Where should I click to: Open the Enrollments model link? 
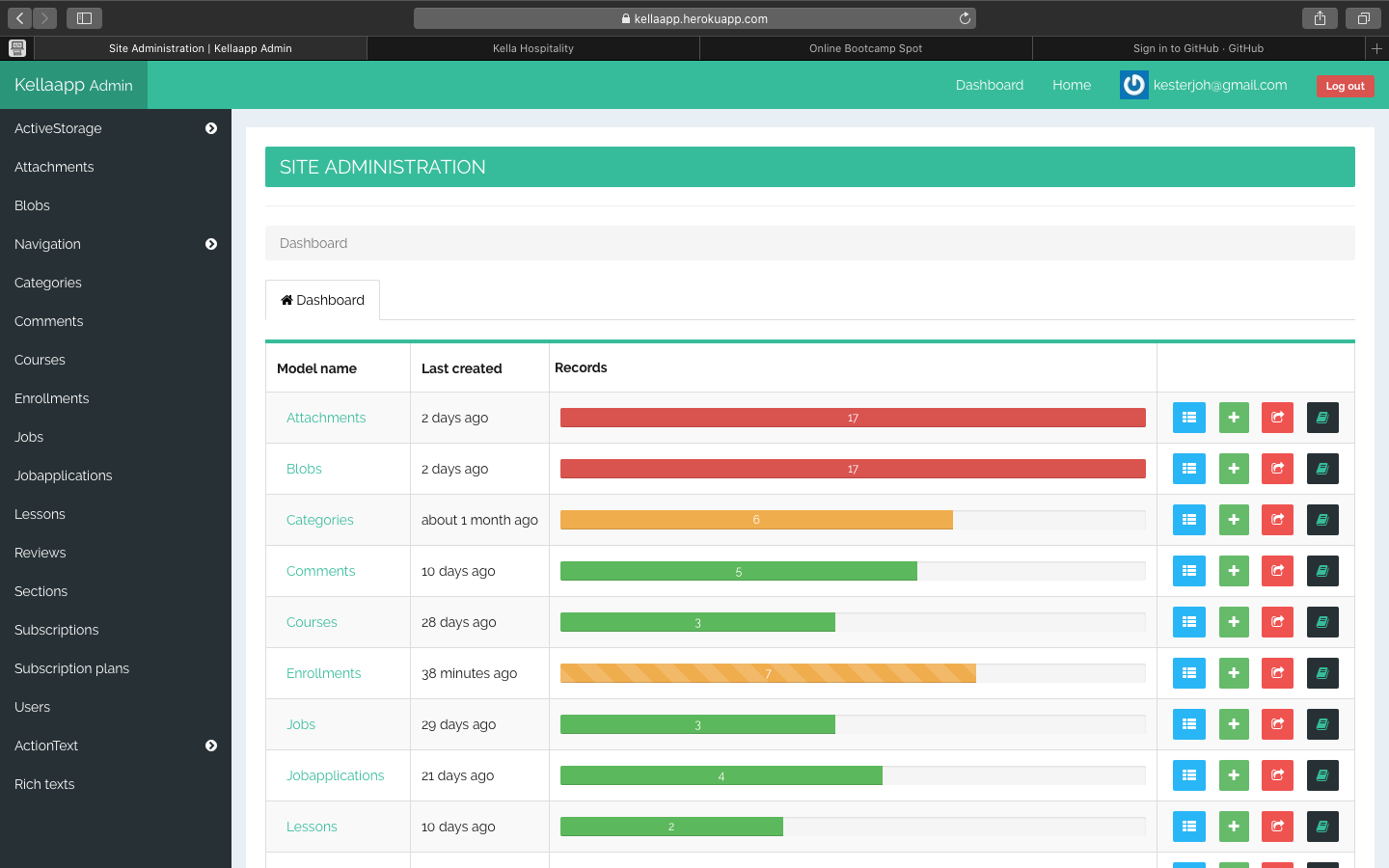click(323, 672)
